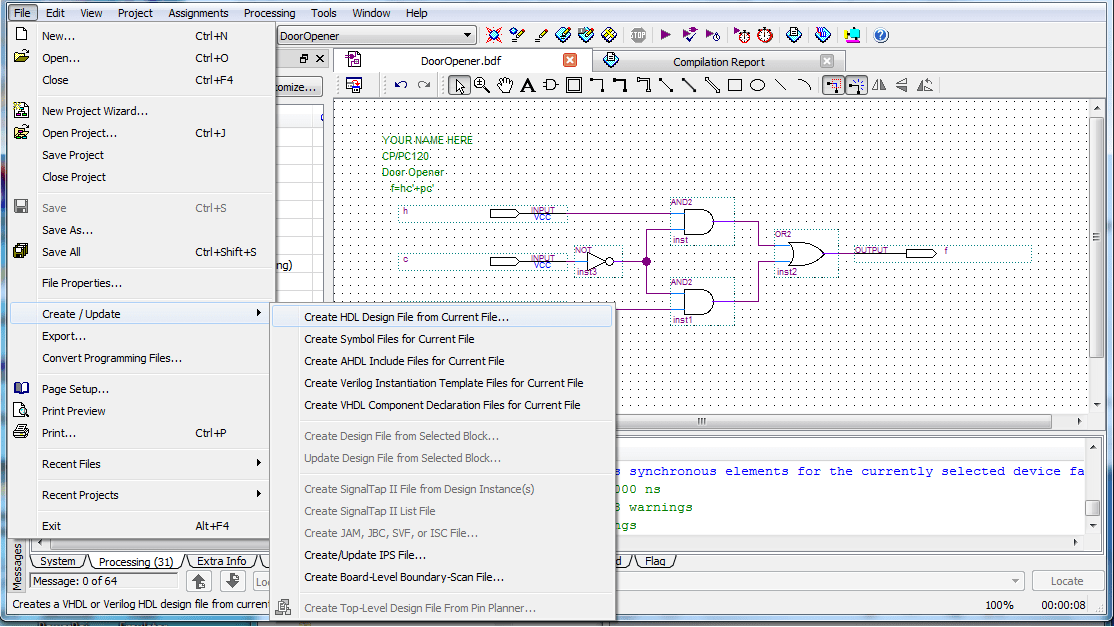Pick the Oval drawing tool
Image resolution: width=1114 pixels, height=627 pixels.
point(758,85)
